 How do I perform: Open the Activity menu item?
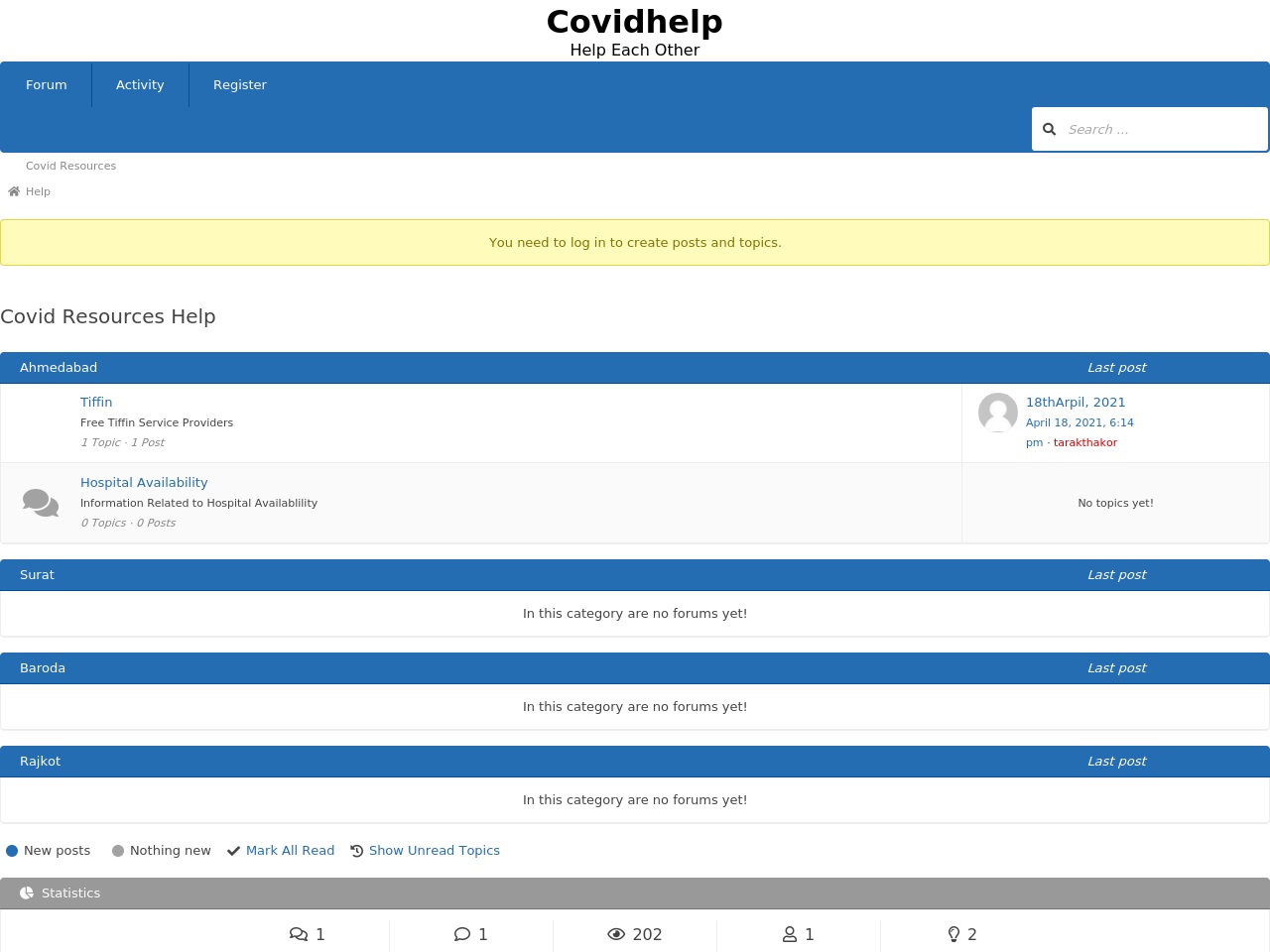[x=140, y=84]
